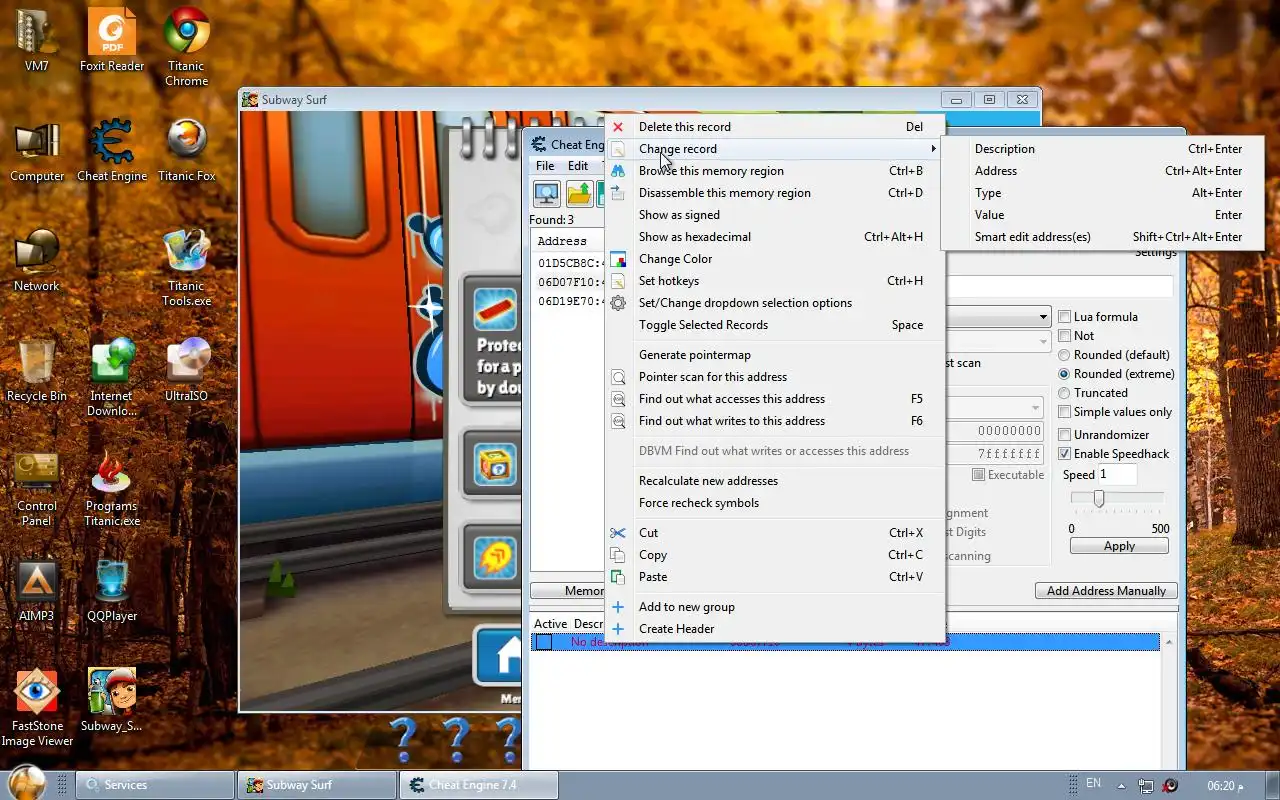Viewport: 1280px width, 800px height.
Task: Open the Computer desktop icon
Action: tap(37, 151)
